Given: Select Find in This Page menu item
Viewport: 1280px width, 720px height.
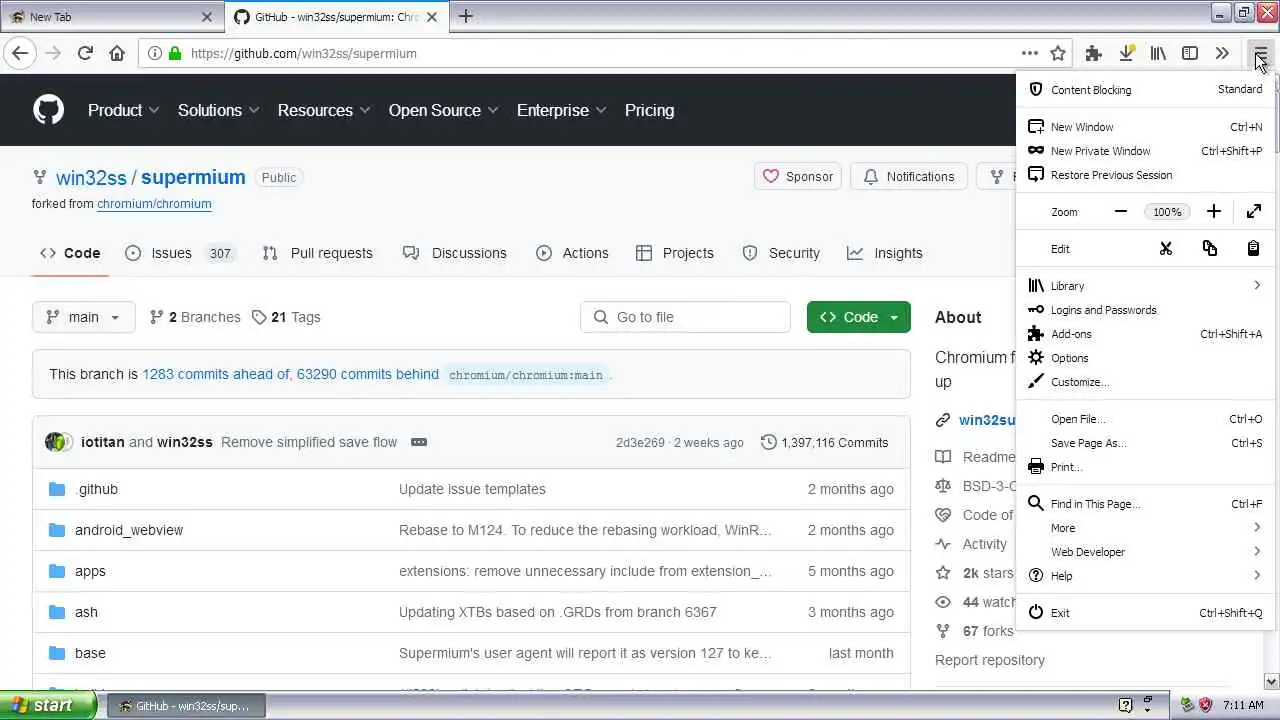Looking at the screenshot, I should [x=1145, y=503].
